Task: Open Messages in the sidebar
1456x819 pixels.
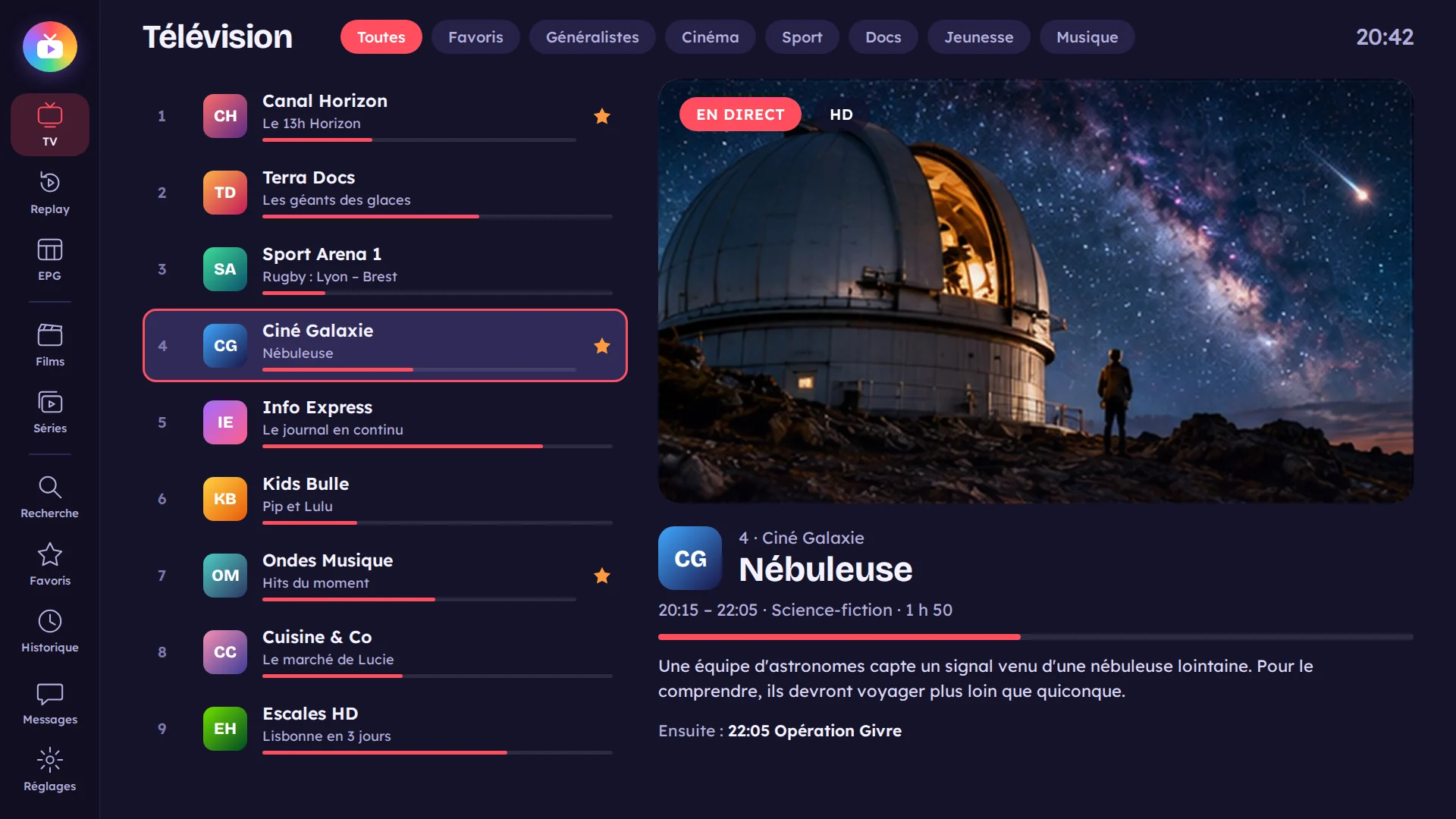Action: [x=50, y=703]
